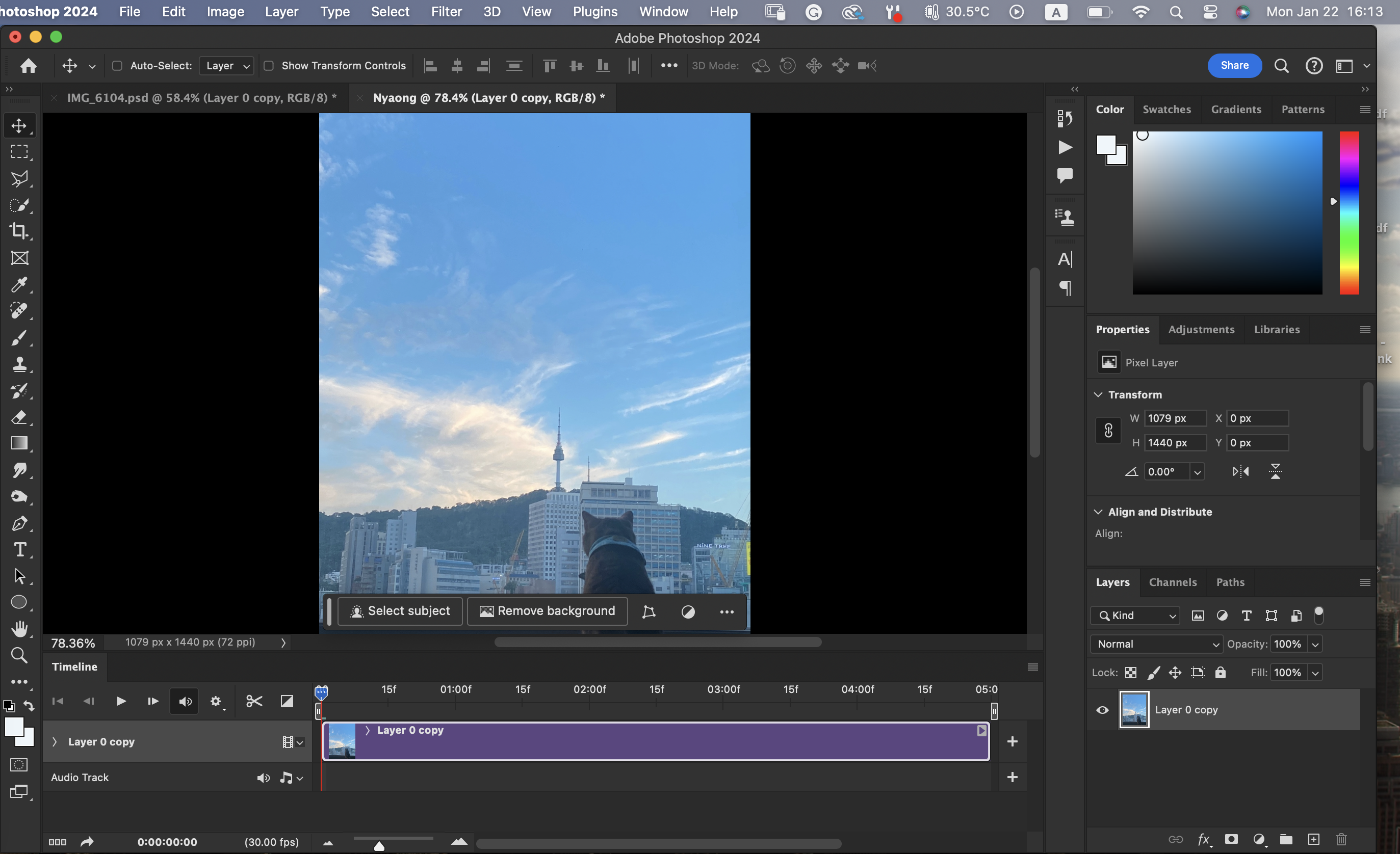The width and height of the screenshot is (1400, 854).
Task: Switch to the Channels tab
Action: click(x=1172, y=582)
